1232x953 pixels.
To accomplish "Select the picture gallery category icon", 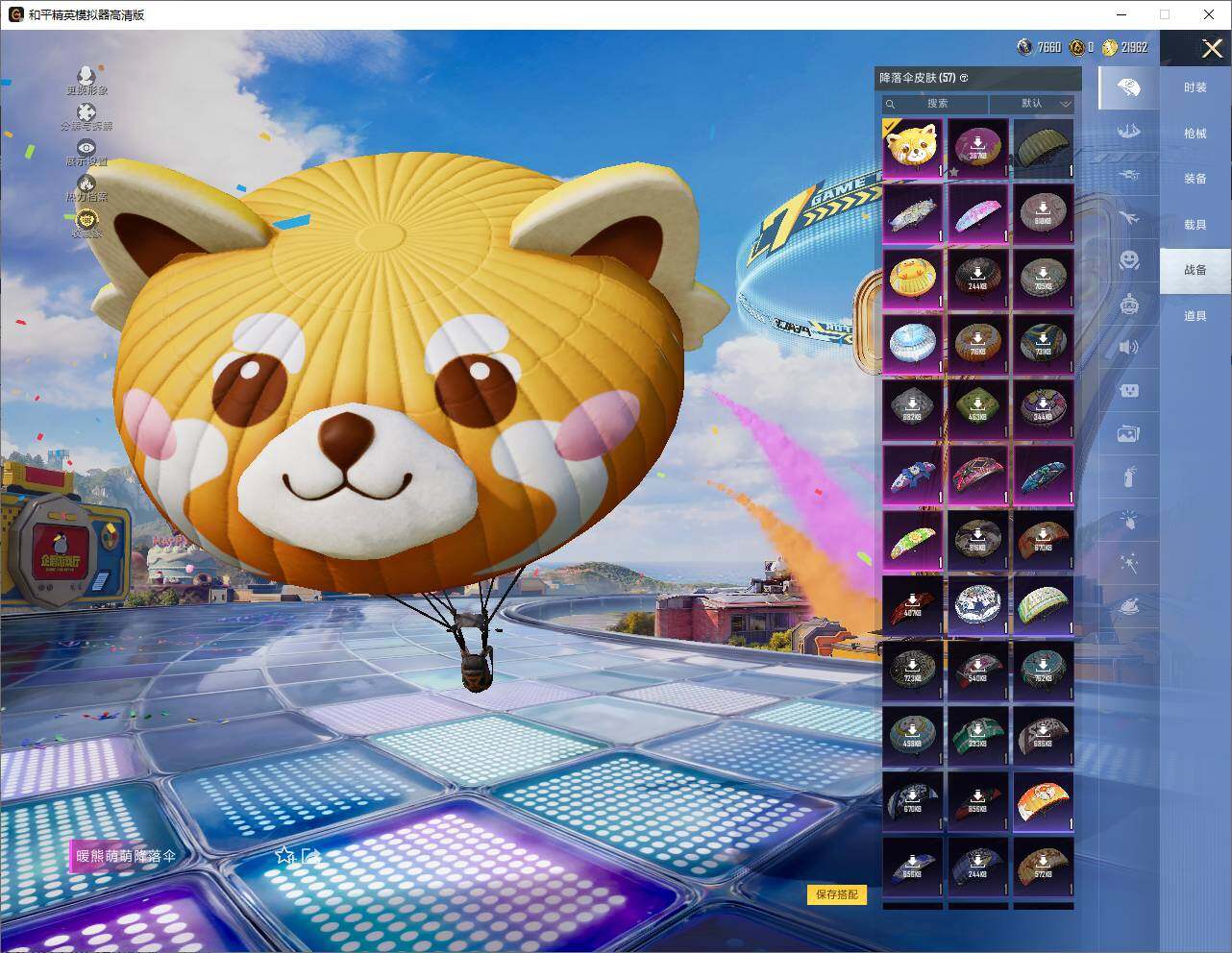I will (1129, 434).
